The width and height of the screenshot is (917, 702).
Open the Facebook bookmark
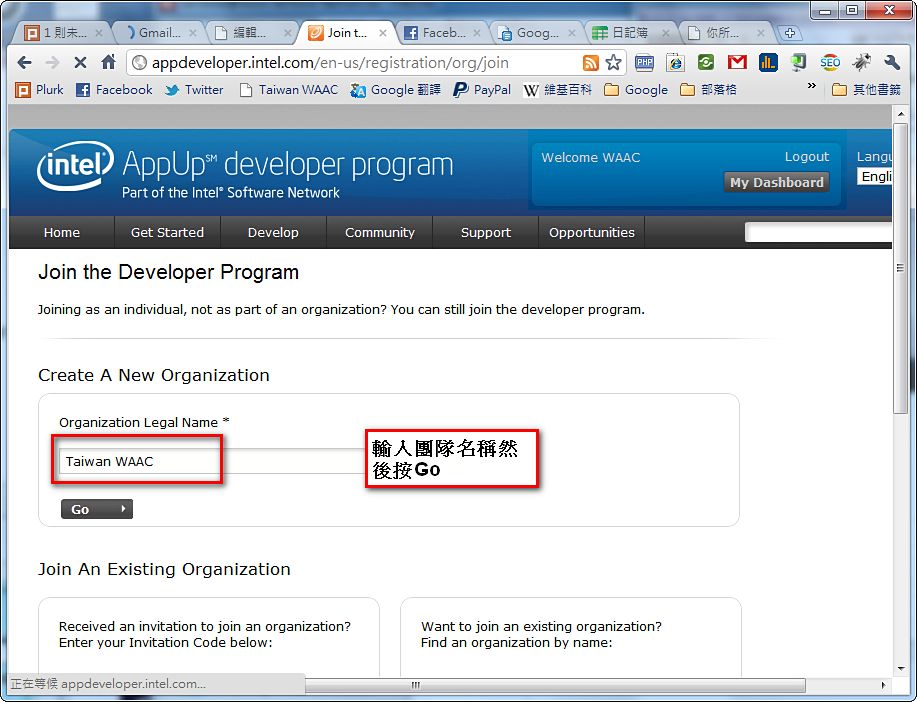(115, 90)
